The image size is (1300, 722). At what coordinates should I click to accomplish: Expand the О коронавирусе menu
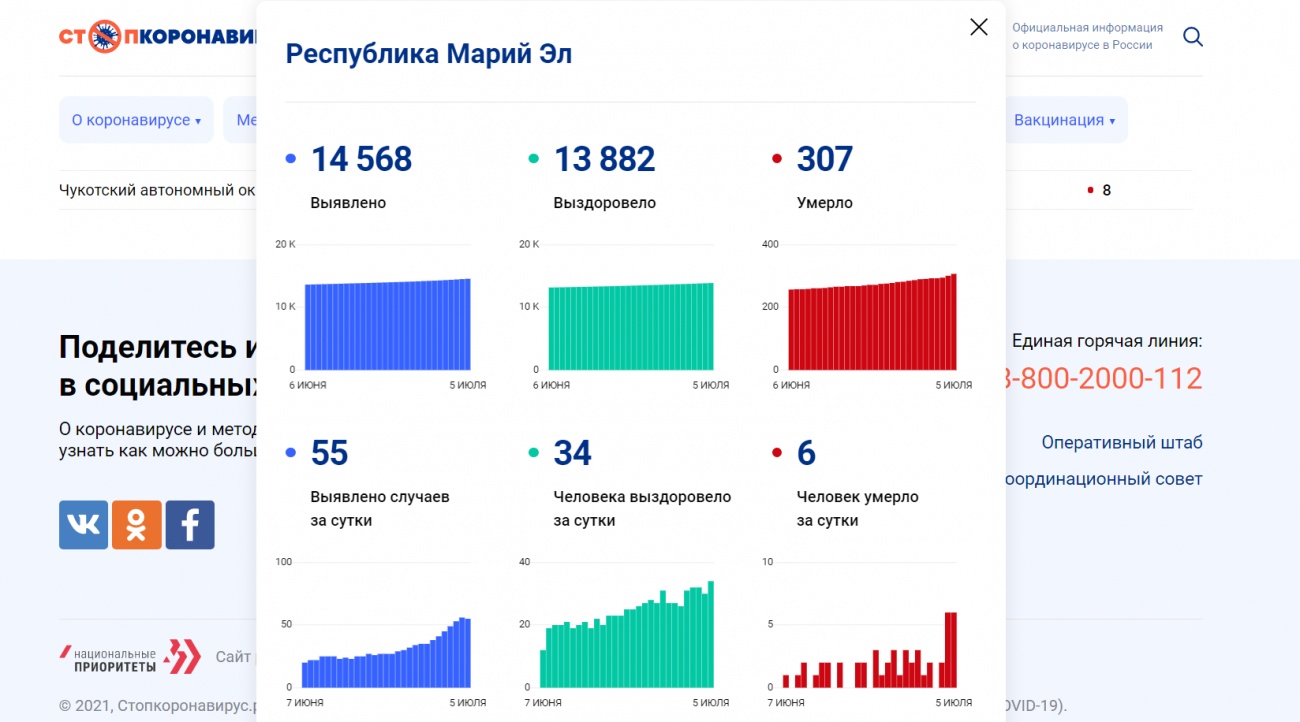pos(136,120)
